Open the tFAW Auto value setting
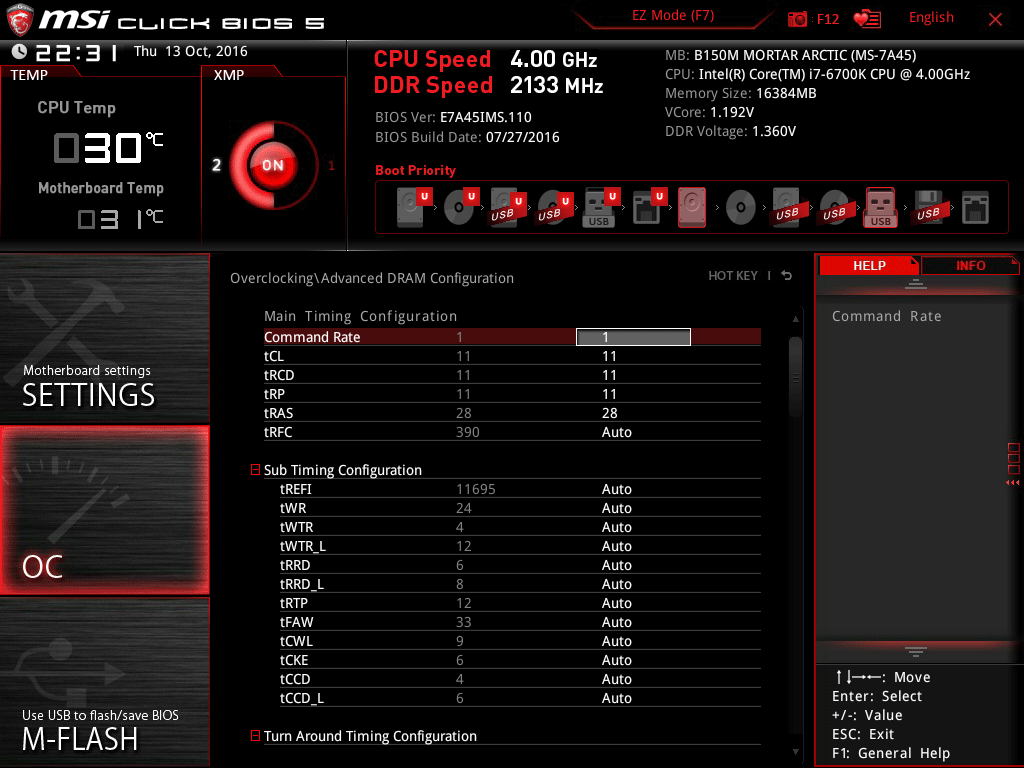Screen dimensions: 1024x768 (x=616, y=622)
